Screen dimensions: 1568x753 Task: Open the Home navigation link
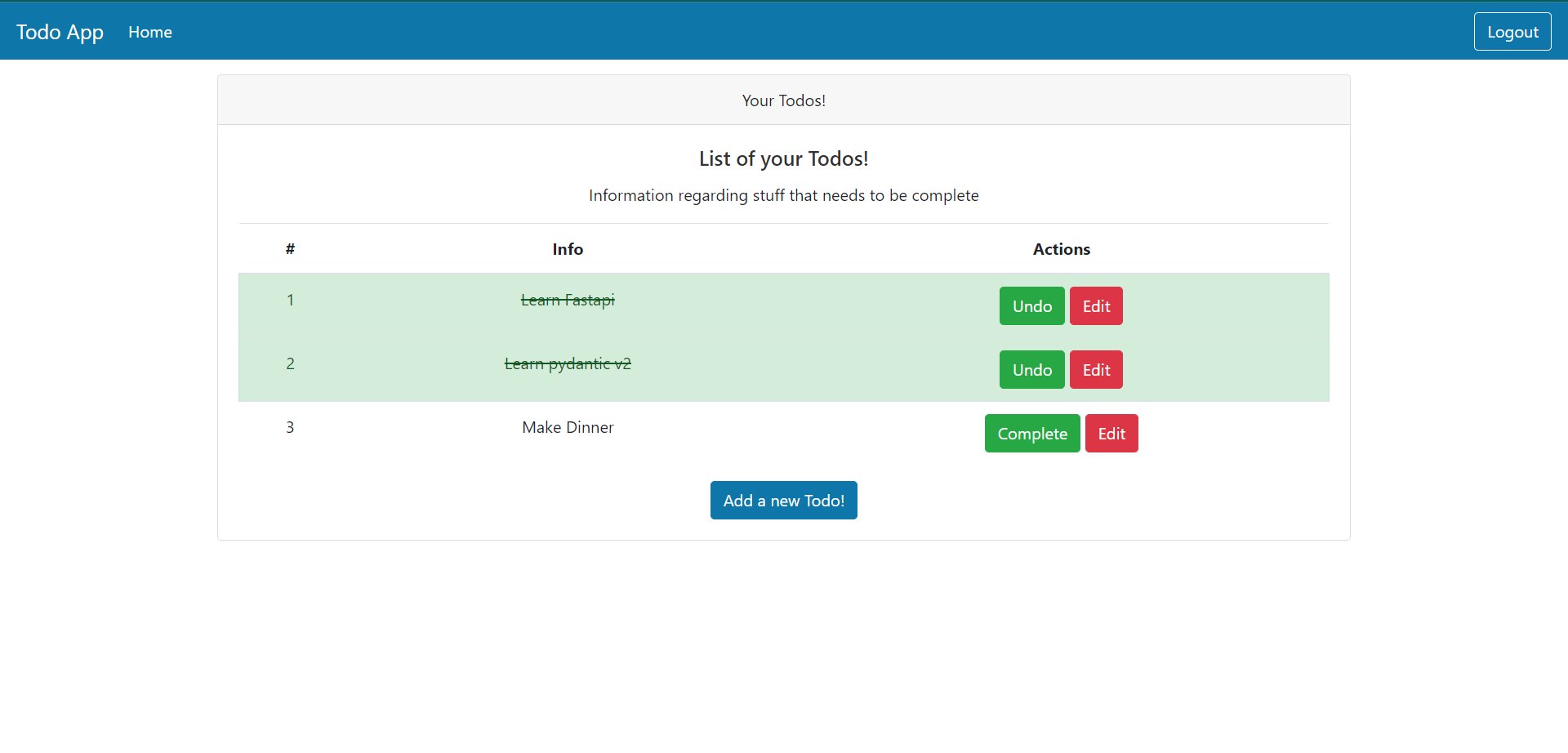150,32
